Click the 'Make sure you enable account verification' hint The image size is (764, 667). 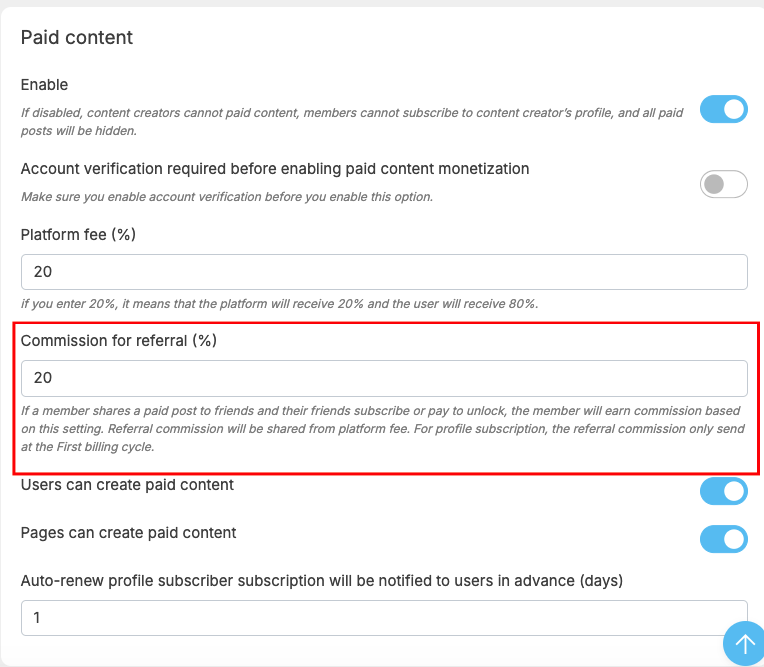click(x=227, y=197)
